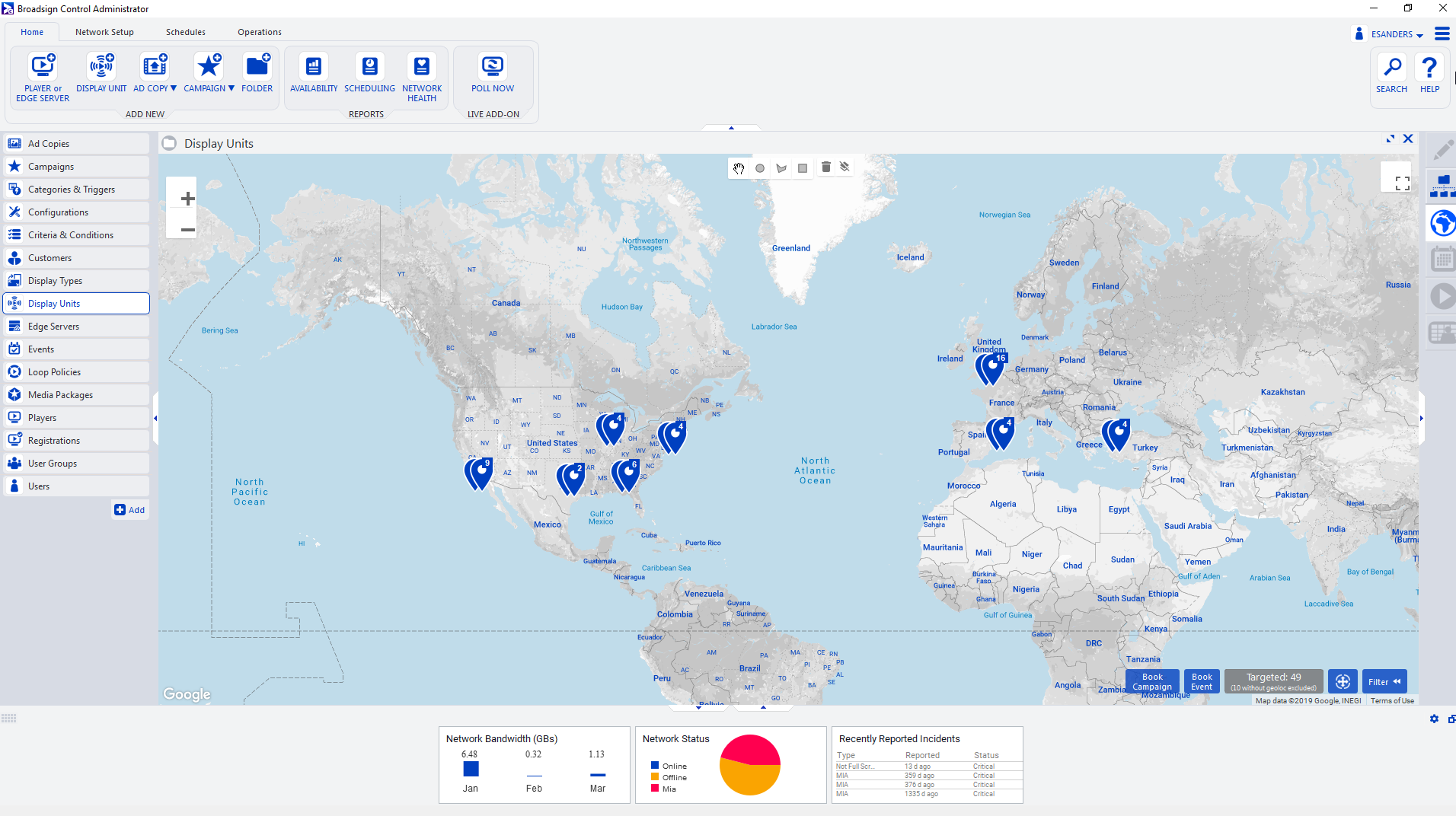Click the map pin with 16 near United Kingdom

point(992,368)
